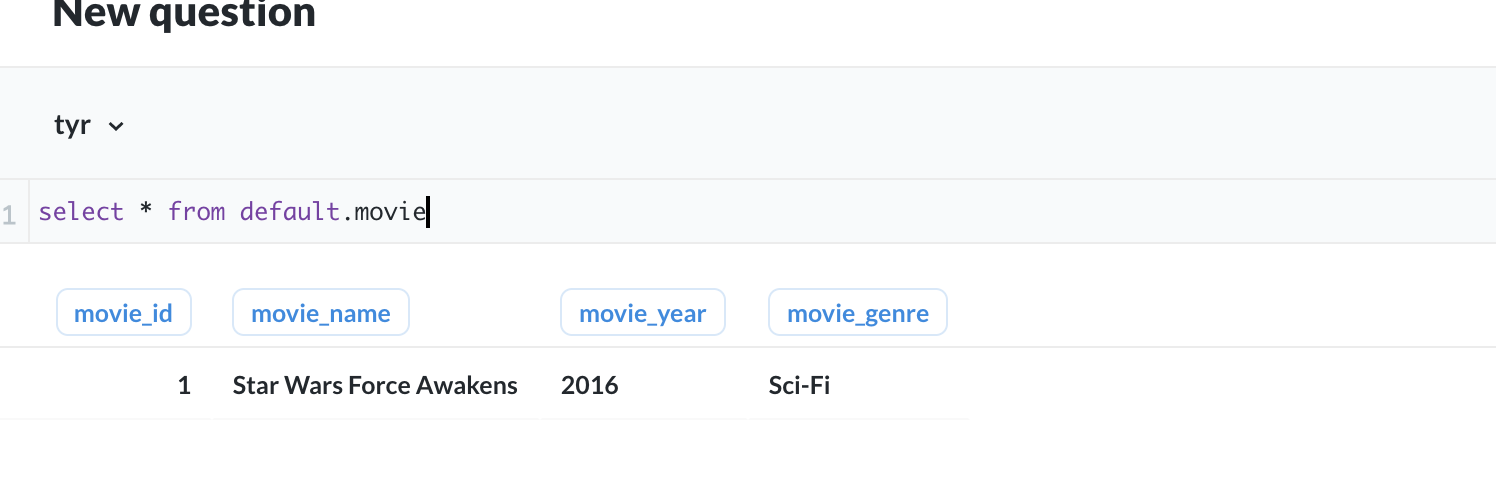The height and width of the screenshot is (496, 1496).
Task: Open the movie_genre column header
Action: (x=857, y=313)
